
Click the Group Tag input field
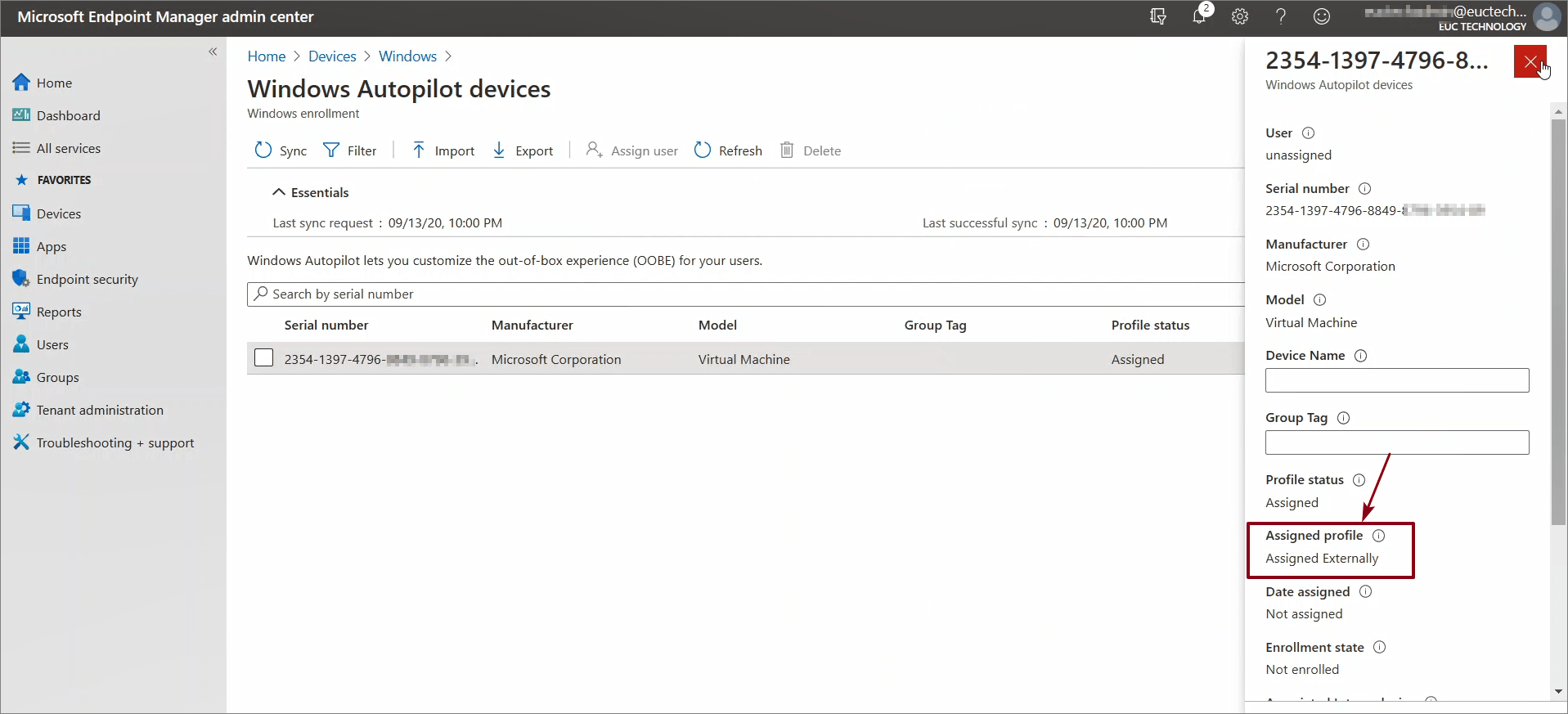tap(1397, 442)
